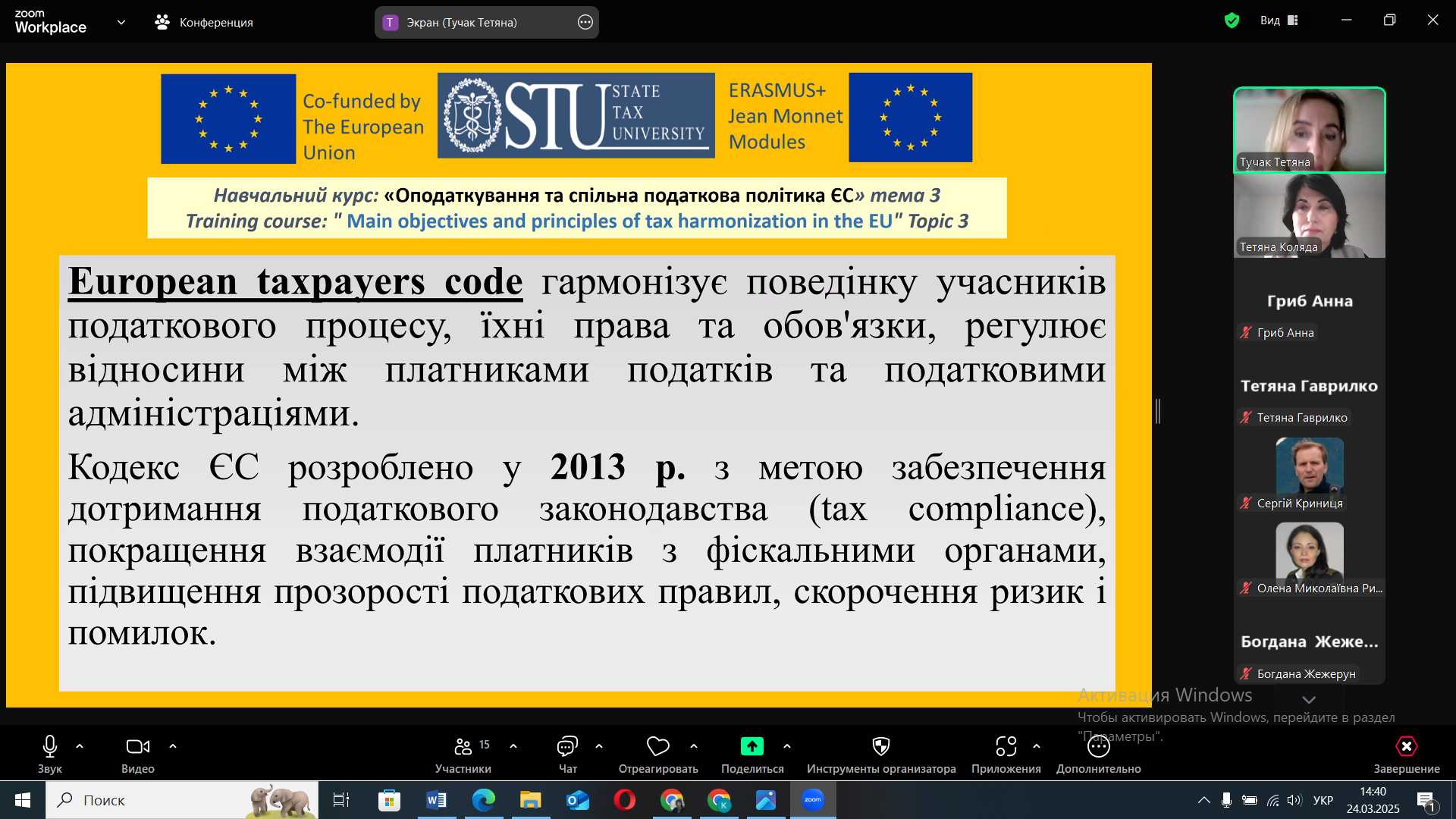Mute microphone with the Звук button
1456x819 pixels.
(x=50, y=754)
